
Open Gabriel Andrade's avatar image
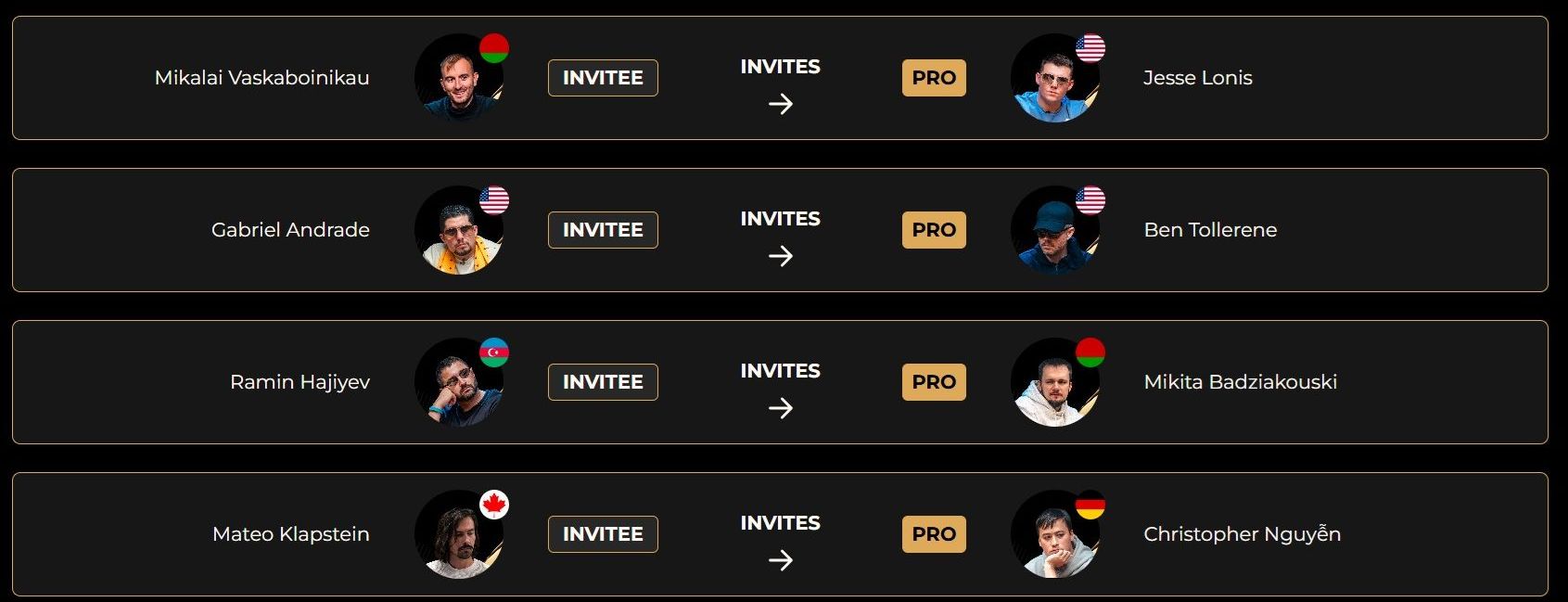coord(459,230)
